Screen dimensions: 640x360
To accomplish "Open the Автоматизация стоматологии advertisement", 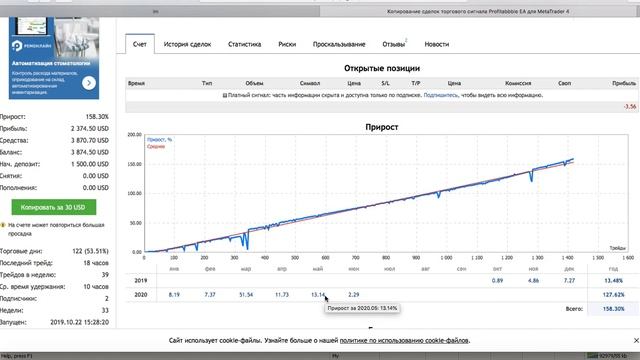I will (x=54, y=58).
